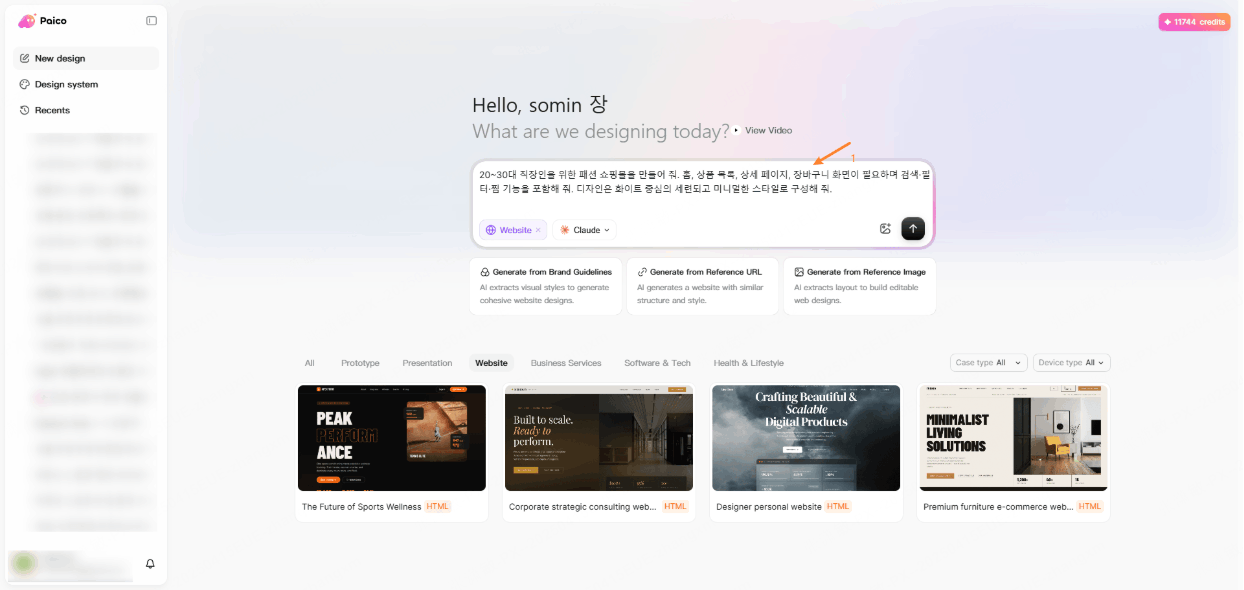Choose Generate from Brand Guidelines
The width and height of the screenshot is (1244, 590).
[x=546, y=286]
